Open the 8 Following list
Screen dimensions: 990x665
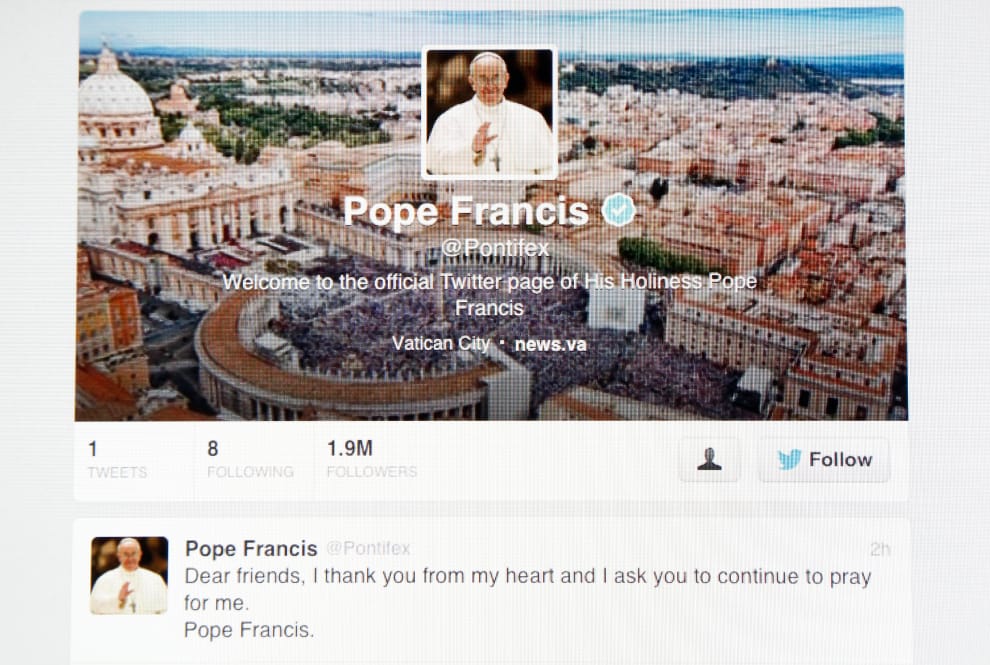[x=250, y=460]
